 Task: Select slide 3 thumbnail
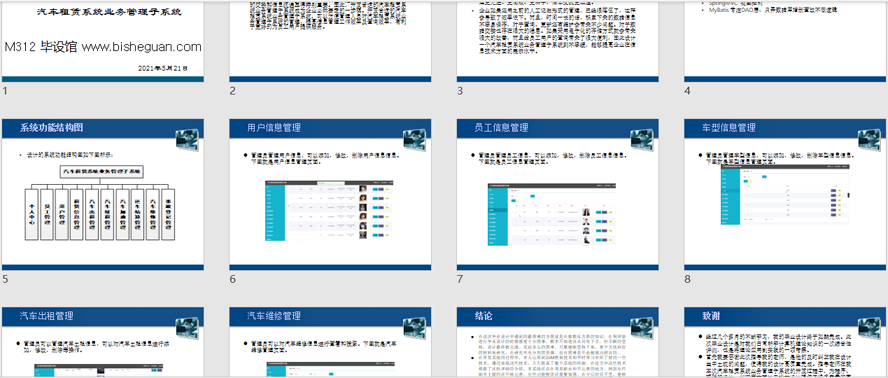point(558,41)
